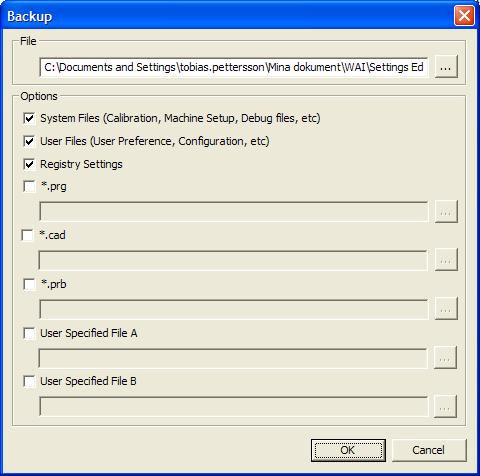Image resolution: width=480 pixels, height=476 pixels.
Task: Click the backup file path text field
Action: pos(233,67)
